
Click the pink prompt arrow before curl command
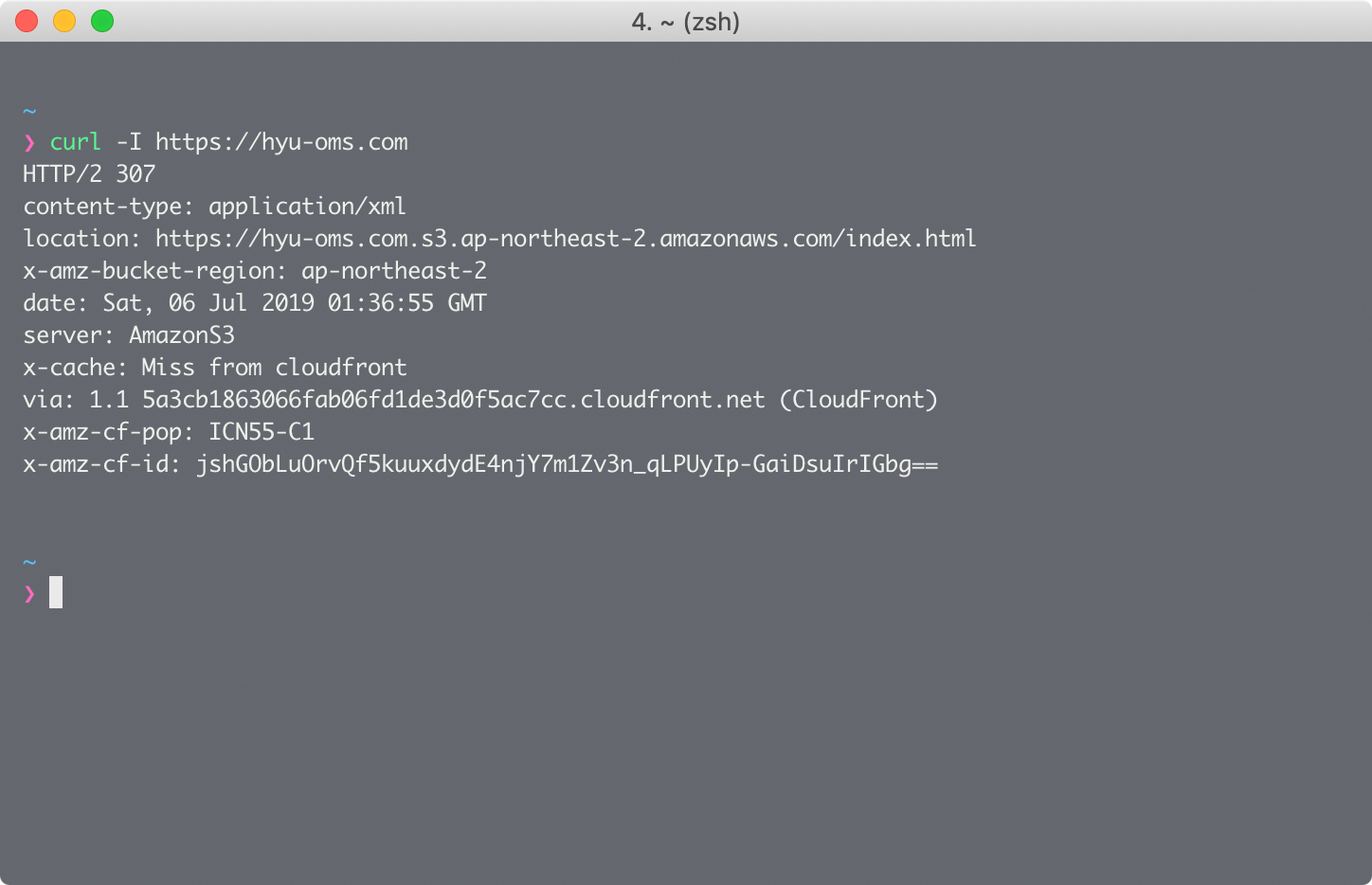[x=29, y=142]
